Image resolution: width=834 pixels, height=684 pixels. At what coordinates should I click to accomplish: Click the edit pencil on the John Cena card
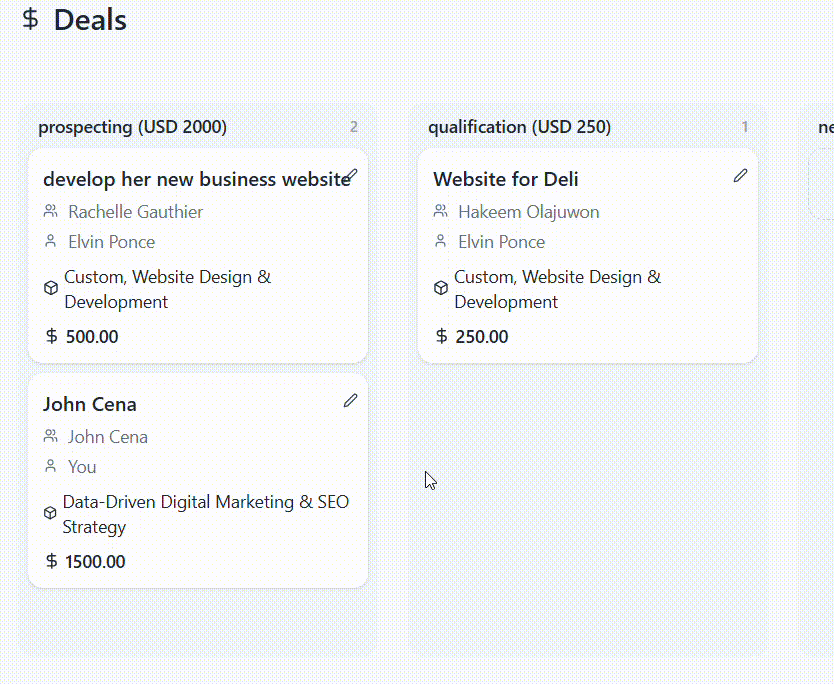coord(350,400)
